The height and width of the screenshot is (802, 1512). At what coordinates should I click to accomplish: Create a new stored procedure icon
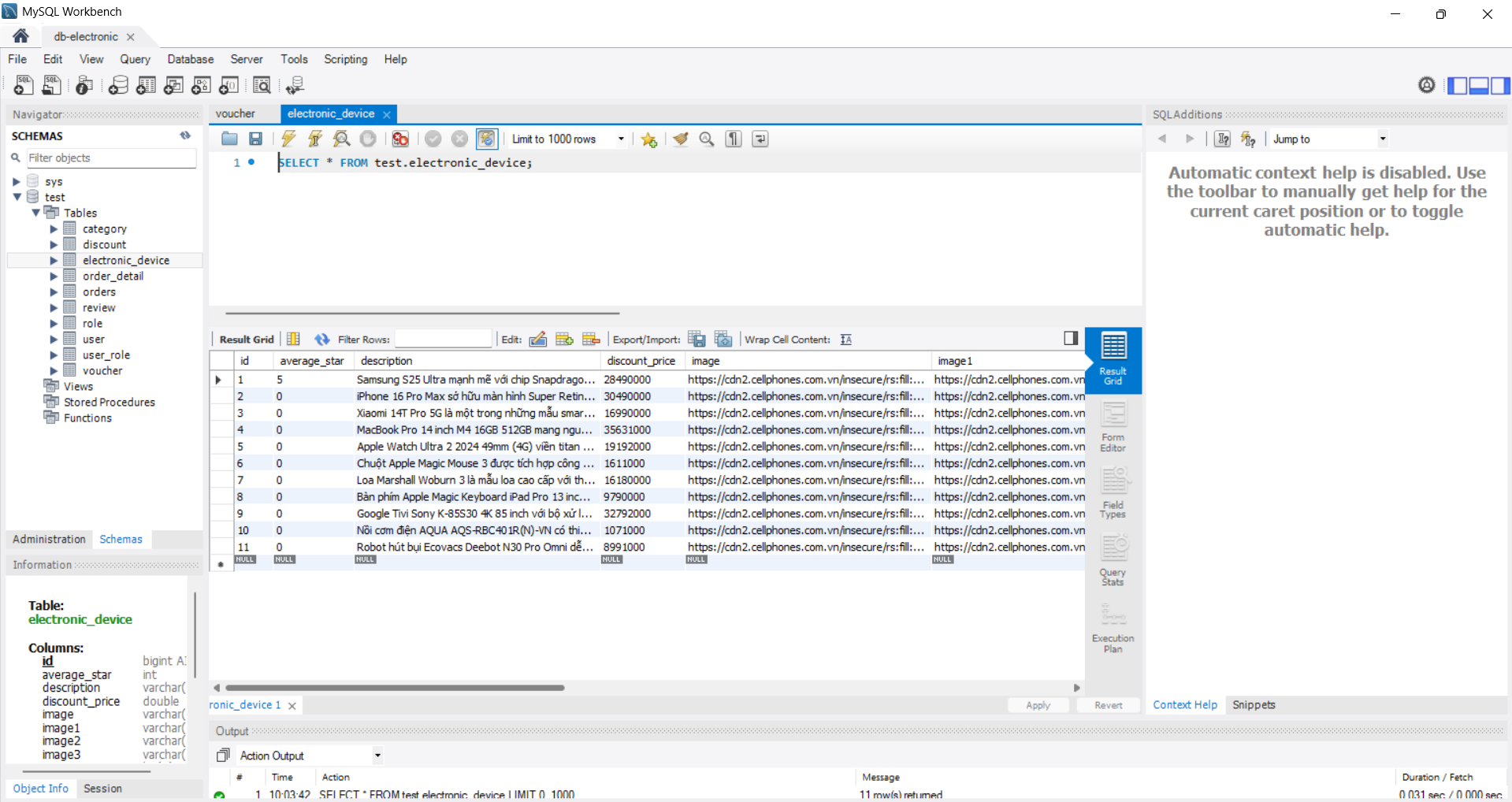(202, 85)
